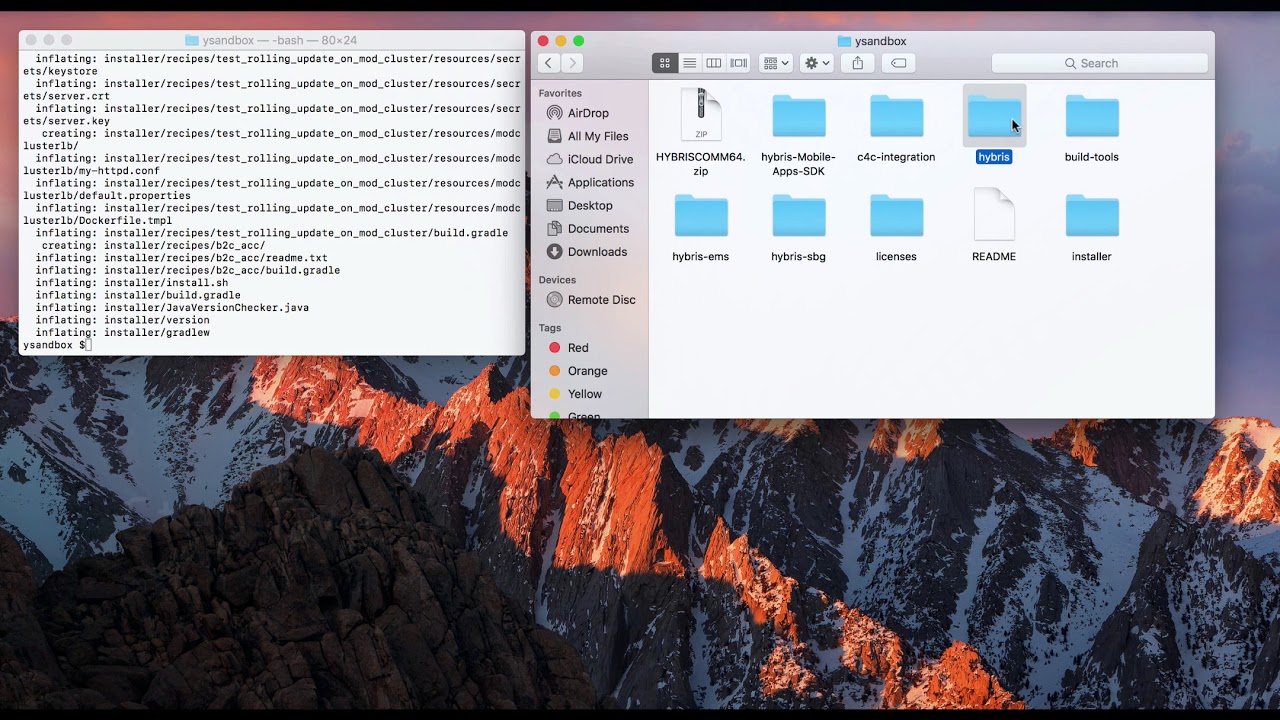Viewport: 1280px width, 720px height.
Task: Switch Finder to column view
Action: [714, 63]
